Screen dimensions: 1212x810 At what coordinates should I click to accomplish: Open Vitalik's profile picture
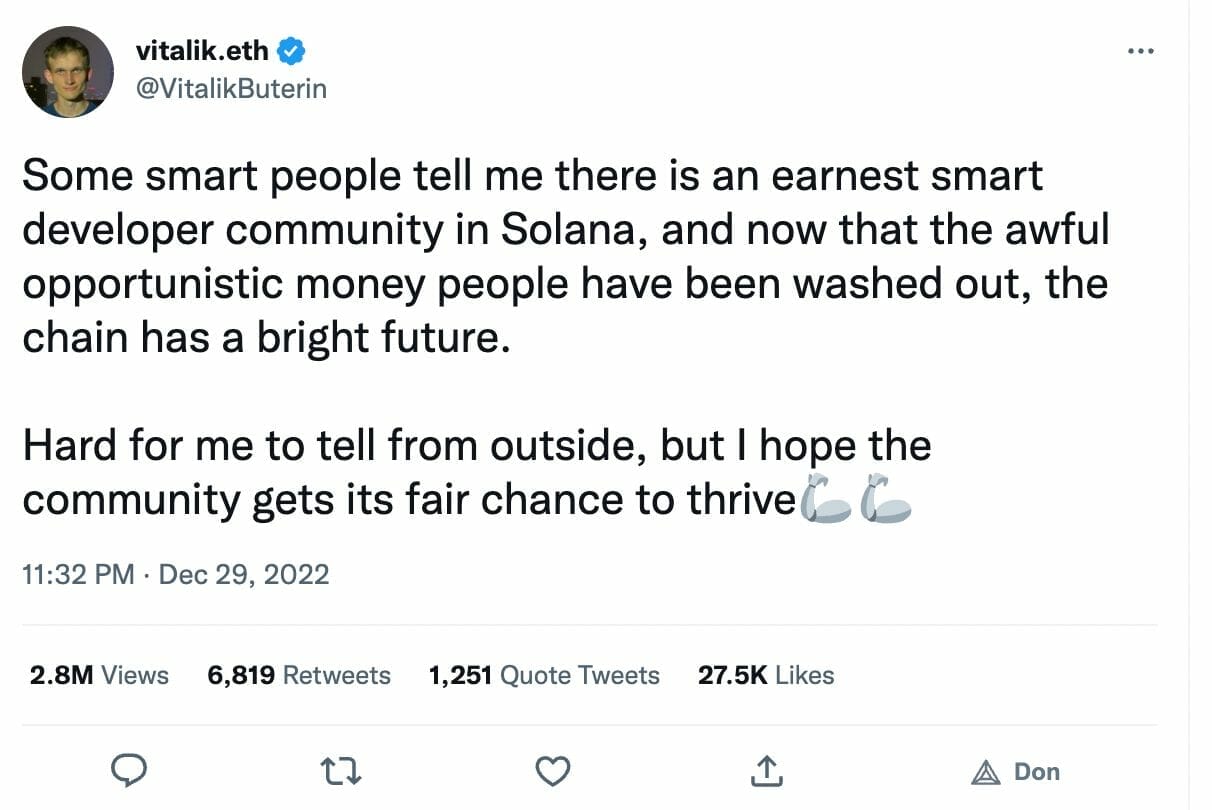68,71
